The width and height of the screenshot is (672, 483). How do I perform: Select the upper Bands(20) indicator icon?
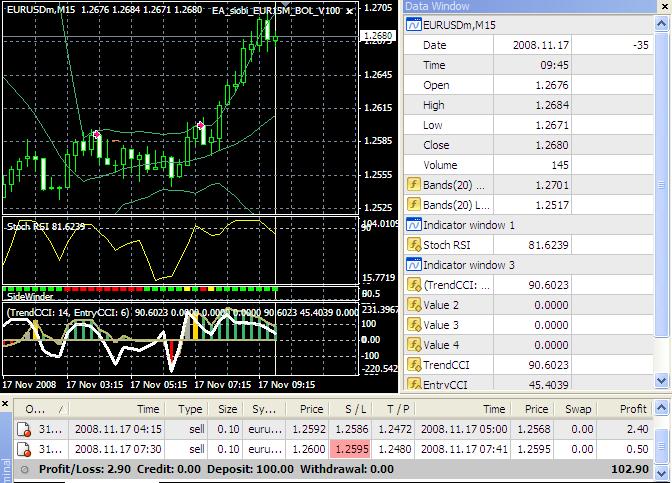(414, 185)
